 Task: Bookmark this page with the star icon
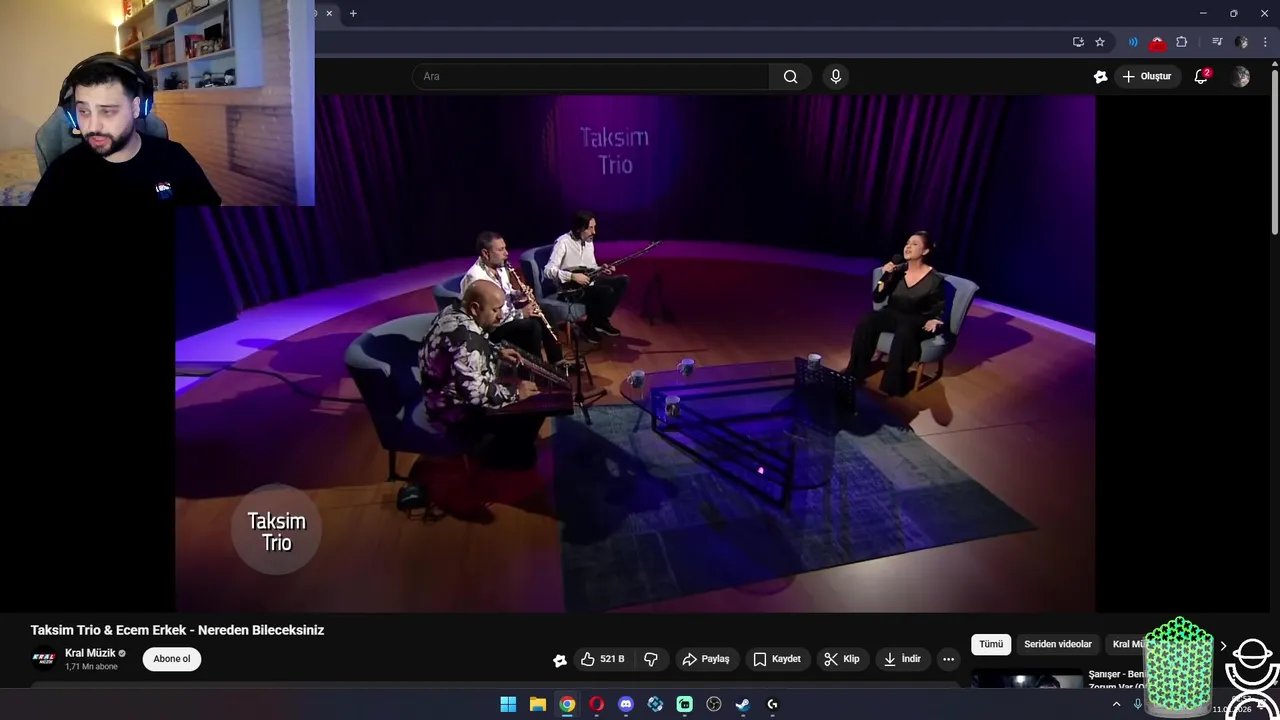tap(1100, 42)
